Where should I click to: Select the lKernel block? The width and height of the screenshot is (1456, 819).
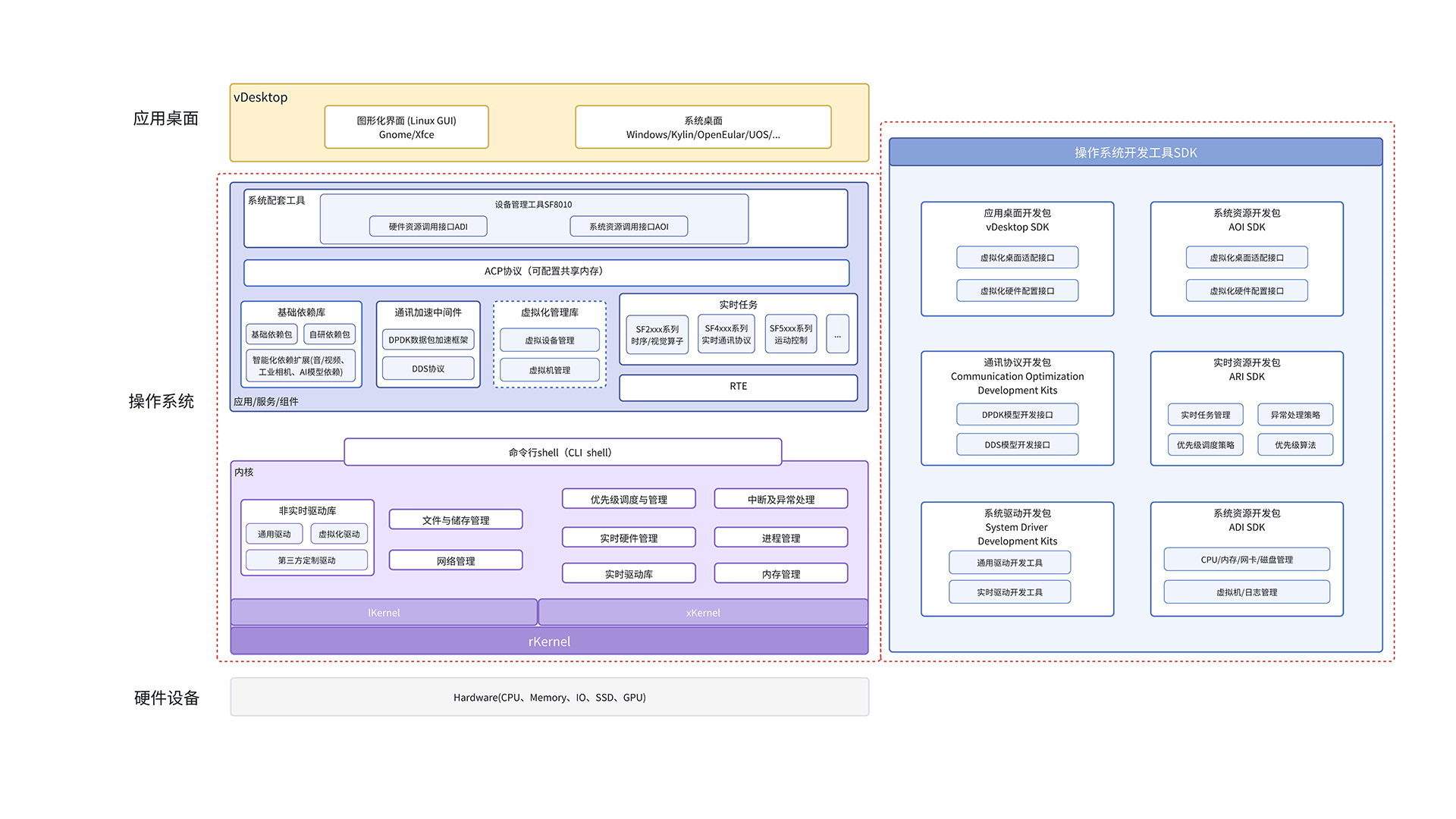(x=384, y=613)
